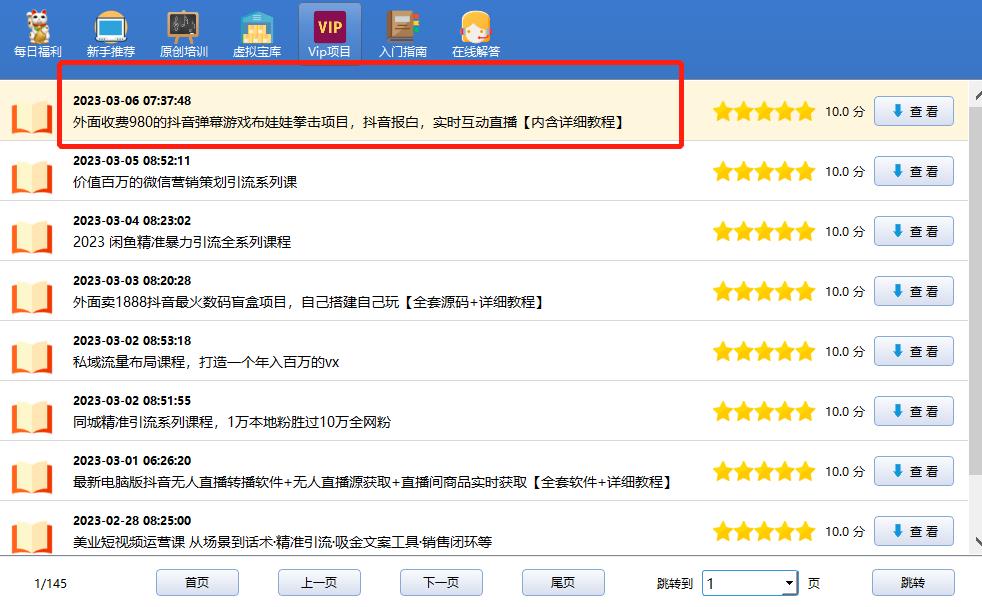982x607 pixels.
Task: Select title 2023 闲鱼精准暴力引流全系列课程
Action: point(182,242)
